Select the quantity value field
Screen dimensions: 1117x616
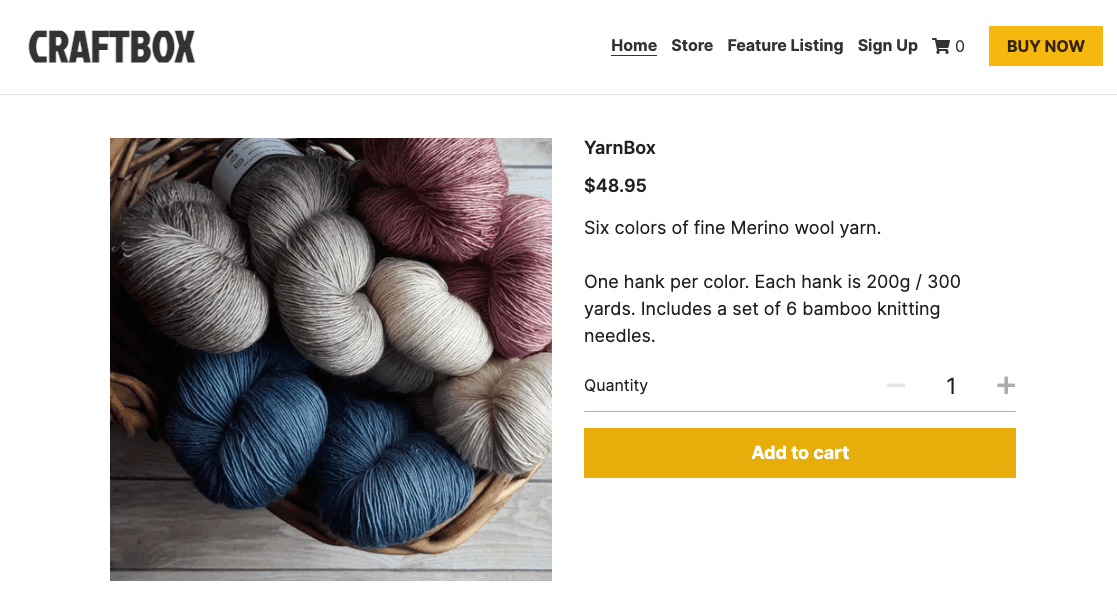(951, 385)
